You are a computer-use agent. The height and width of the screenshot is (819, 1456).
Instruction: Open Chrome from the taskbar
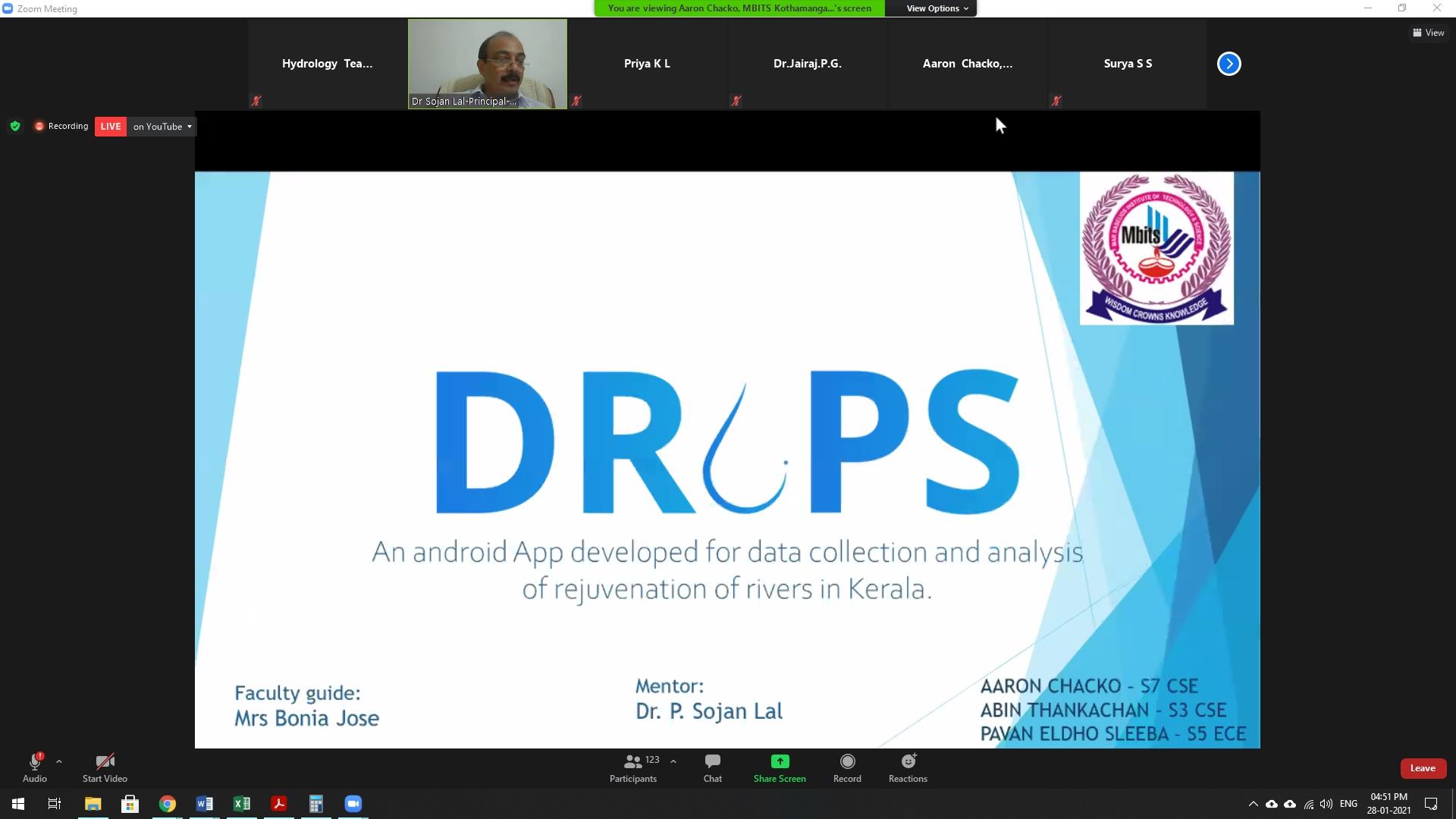coord(167,804)
